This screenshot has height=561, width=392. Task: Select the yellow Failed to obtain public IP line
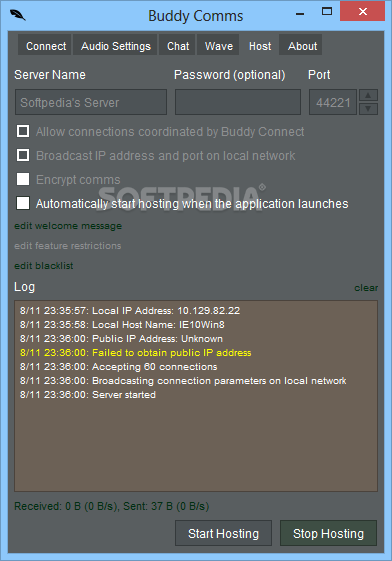click(136, 353)
